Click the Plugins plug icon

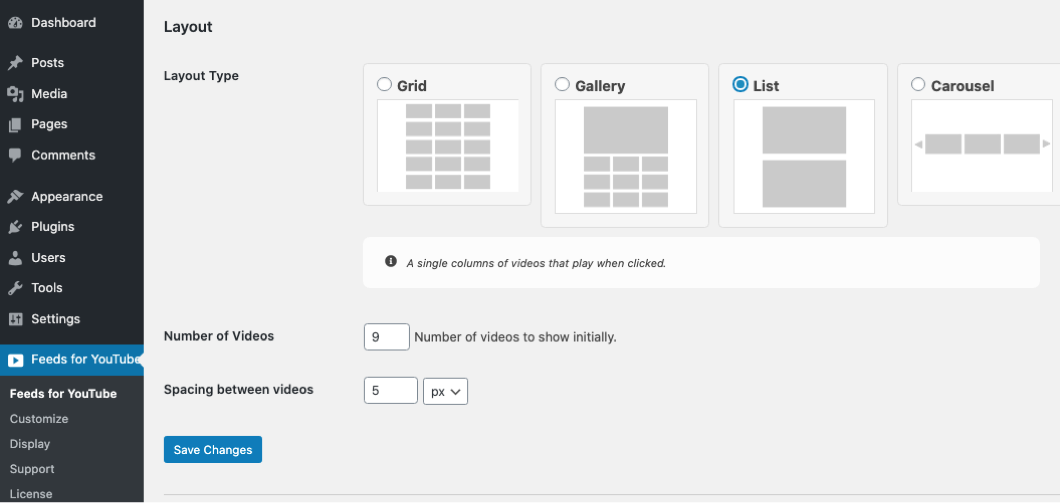[x=15, y=227]
